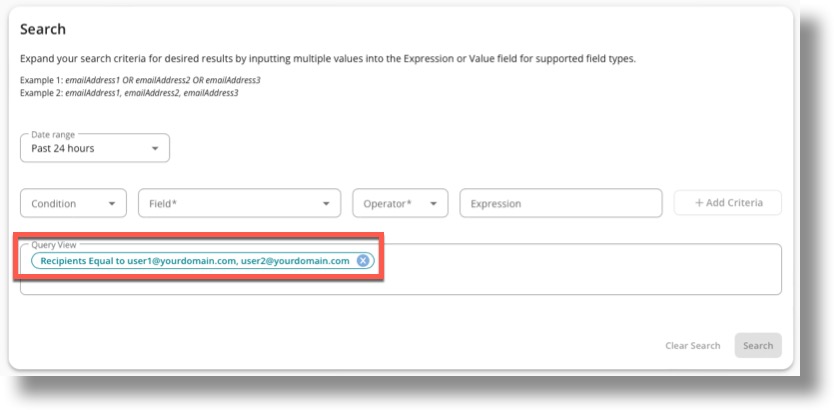834x410 pixels.
Task: Open the Condition dropdown arrow
Action: [111, 204]
